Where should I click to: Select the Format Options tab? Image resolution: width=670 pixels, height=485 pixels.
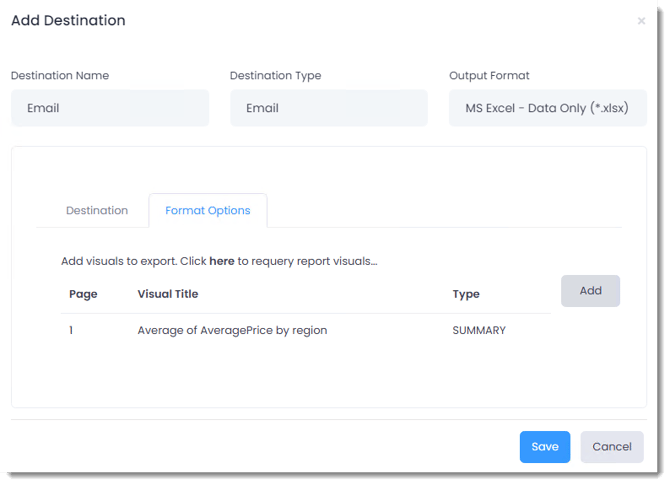pyautogui.click(x=208, y=210)
